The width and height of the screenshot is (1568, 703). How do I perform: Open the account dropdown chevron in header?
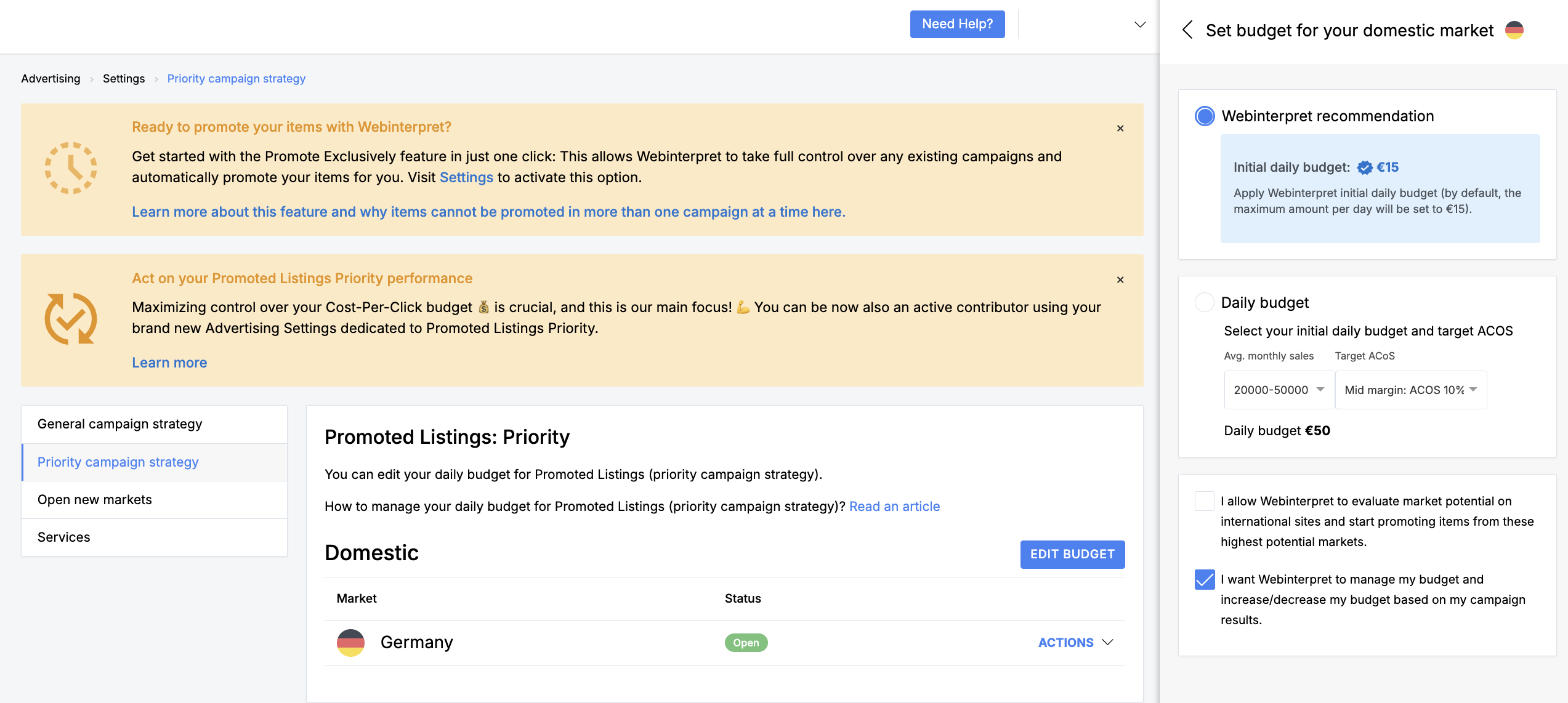point(1140,25)
